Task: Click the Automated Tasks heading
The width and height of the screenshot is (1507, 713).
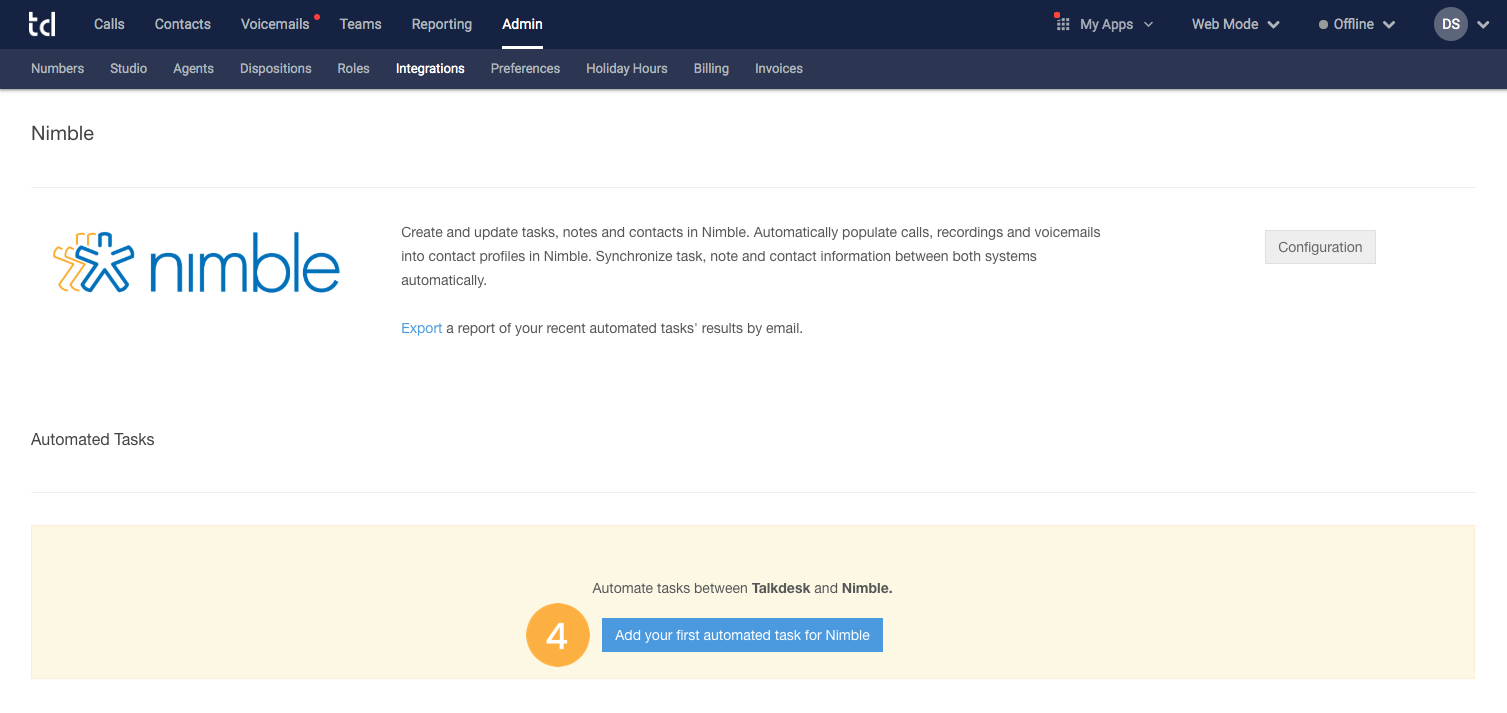Action: coord(92,439)
